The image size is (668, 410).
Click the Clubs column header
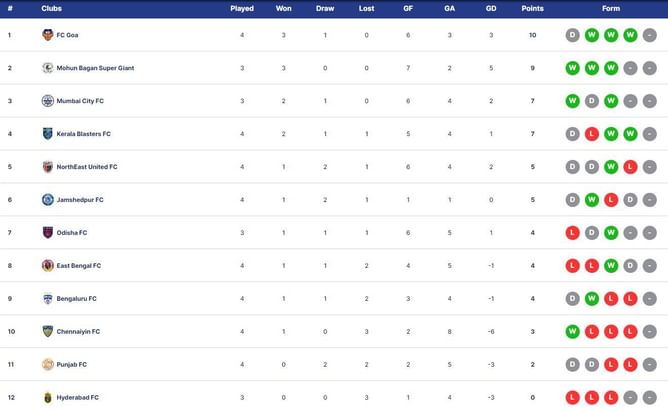click(x=52, y=8)
